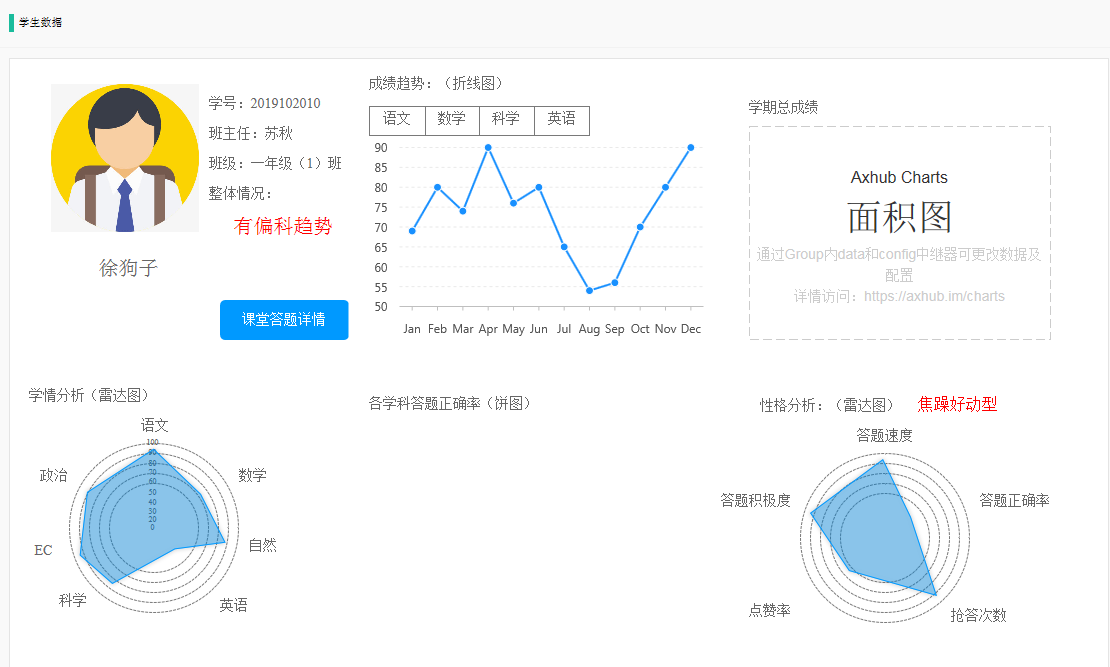Click the student name 徐狗子
The height and width of the screenshot is (667, 1110).
(x=128, y=268)
